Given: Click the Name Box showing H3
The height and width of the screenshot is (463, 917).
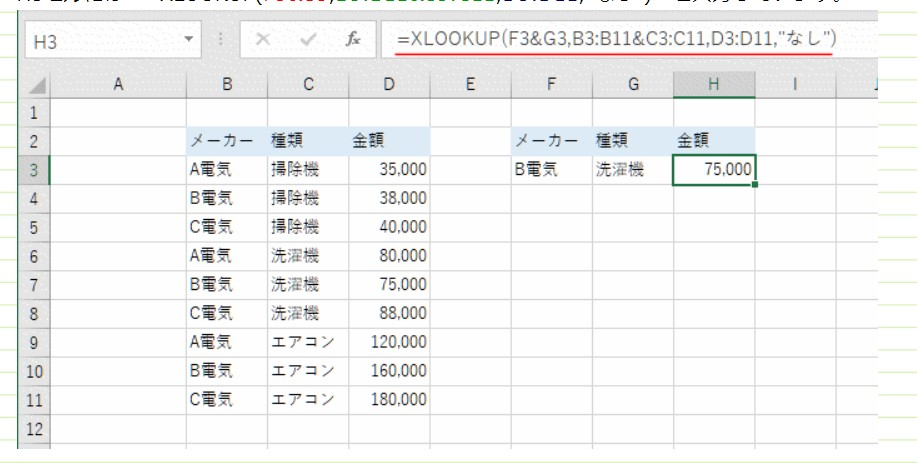Looking at the screenshot, I should (100, 41).
